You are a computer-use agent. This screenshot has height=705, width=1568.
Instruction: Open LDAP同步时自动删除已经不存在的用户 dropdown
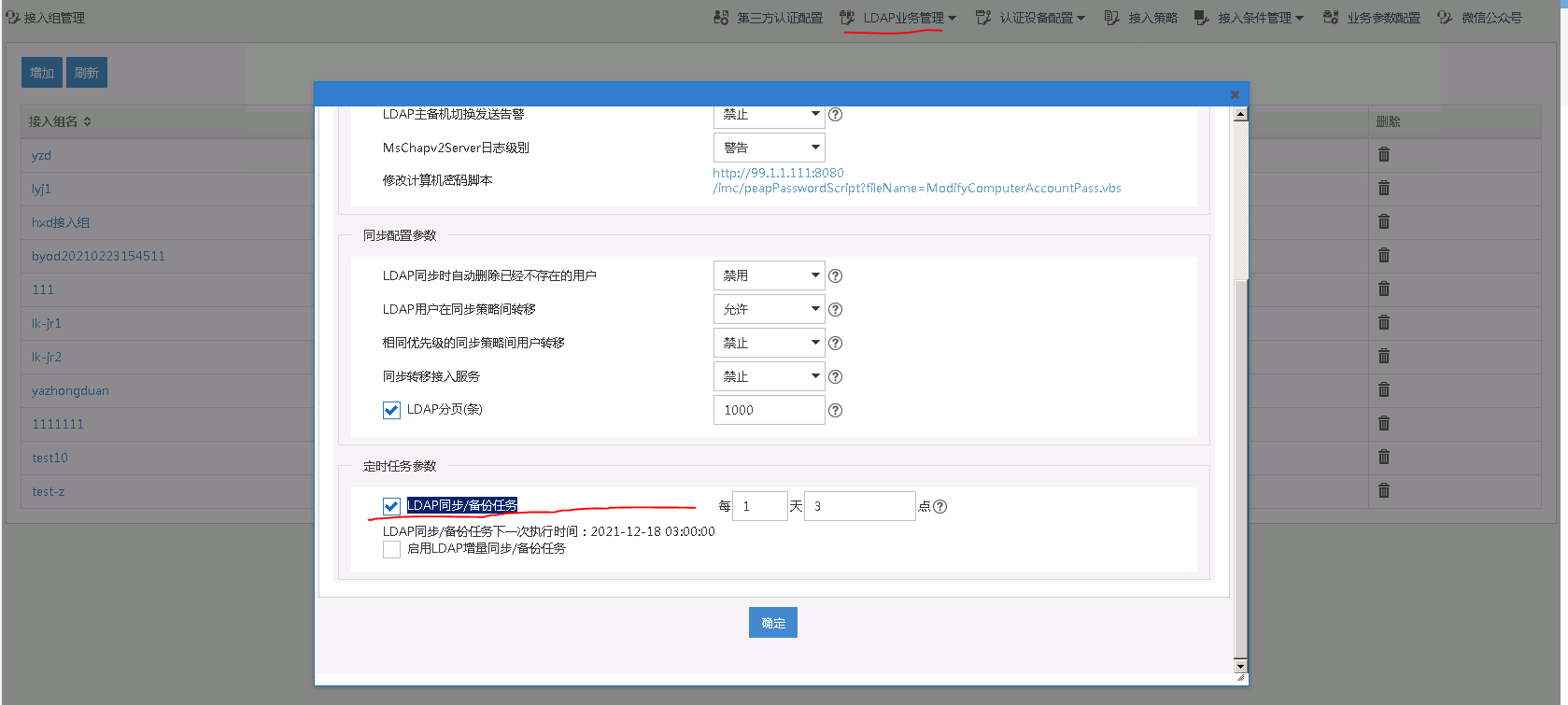click(x=770, y=275)
